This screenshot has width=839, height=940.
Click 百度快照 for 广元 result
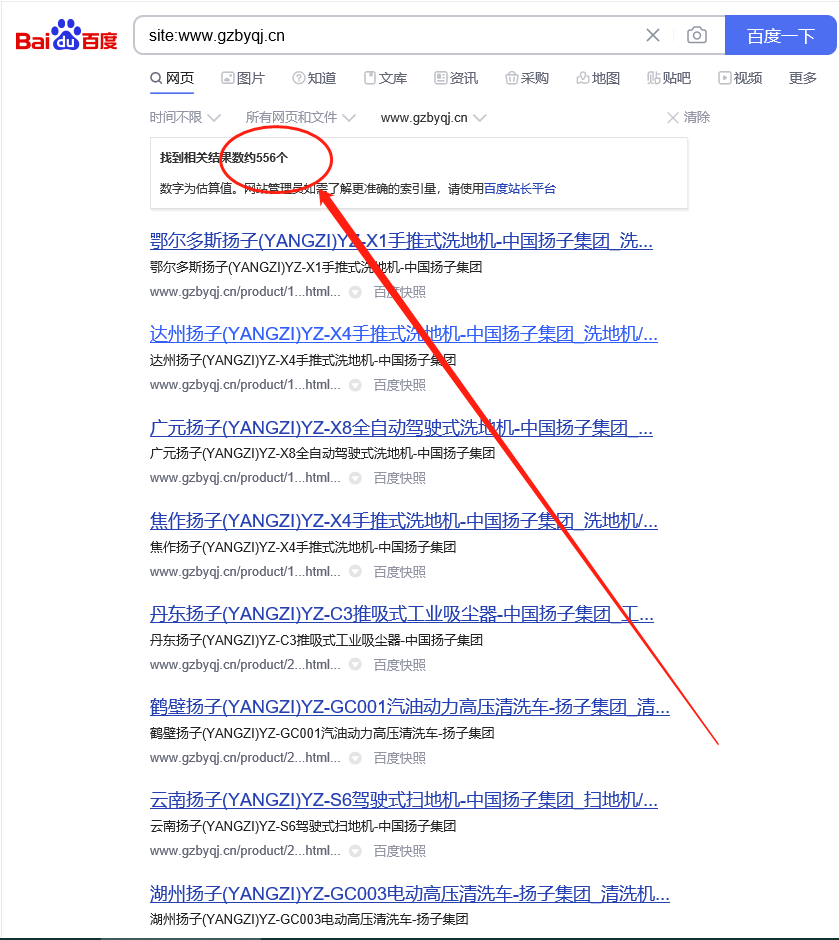400,478
